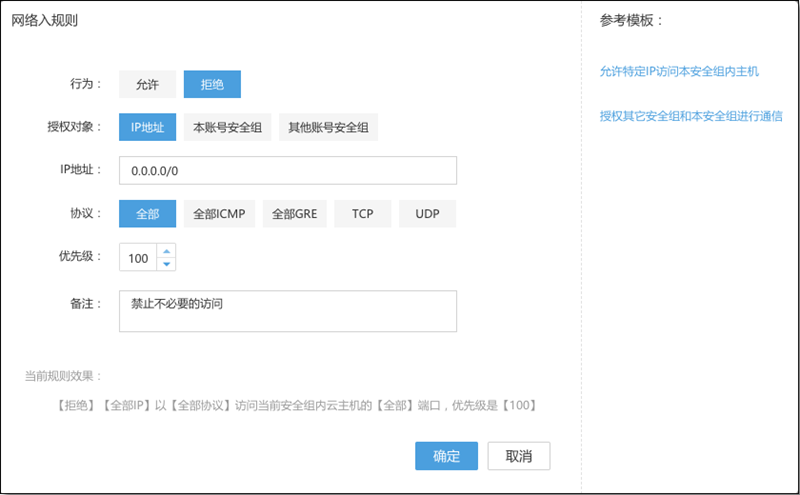Viewport: 800px width, 495px height.
Task: Open the 授权其它安全组和本安全组进行通信 template link
Action: point(690,116)
